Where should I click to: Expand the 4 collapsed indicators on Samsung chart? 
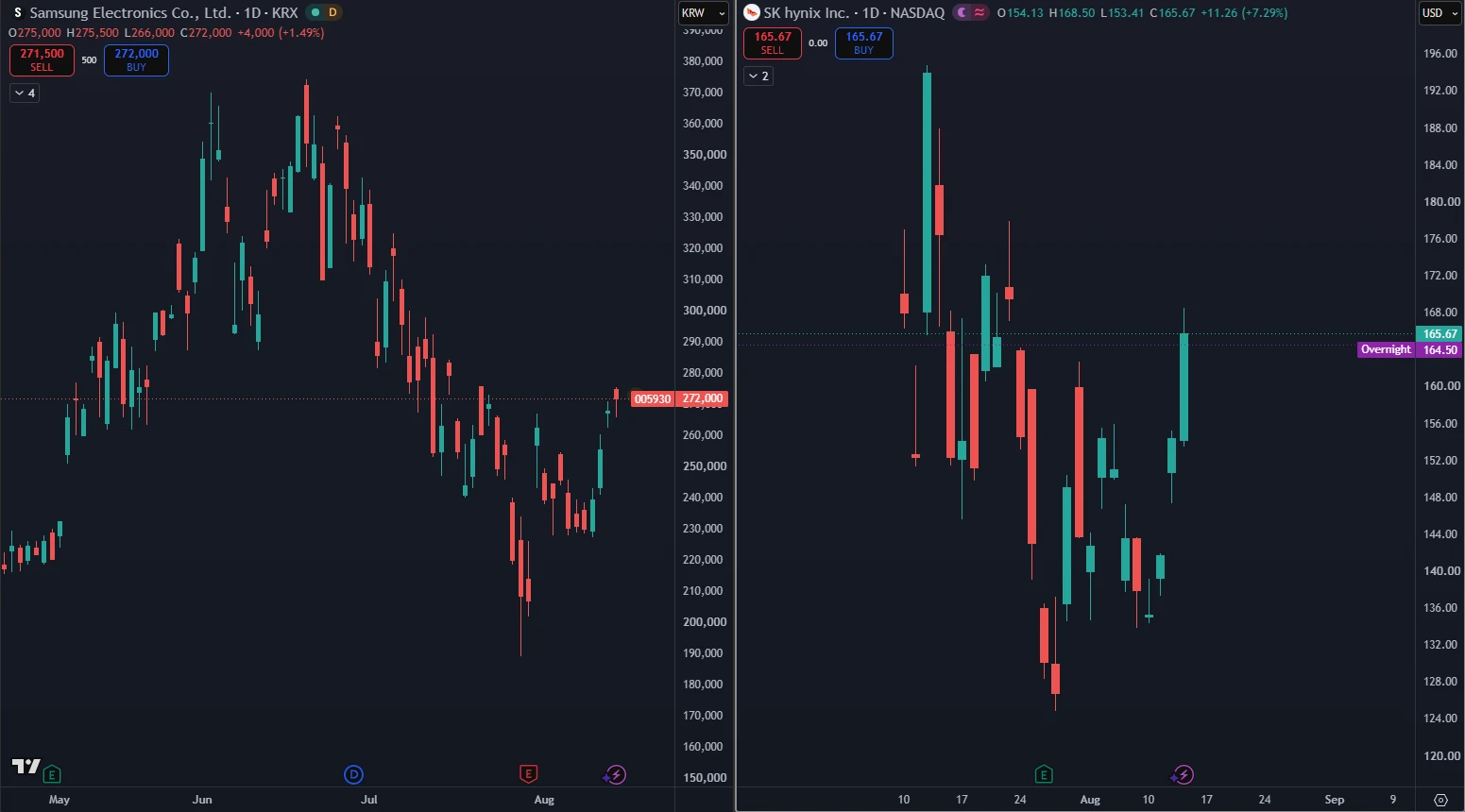[x=25, y=93]
